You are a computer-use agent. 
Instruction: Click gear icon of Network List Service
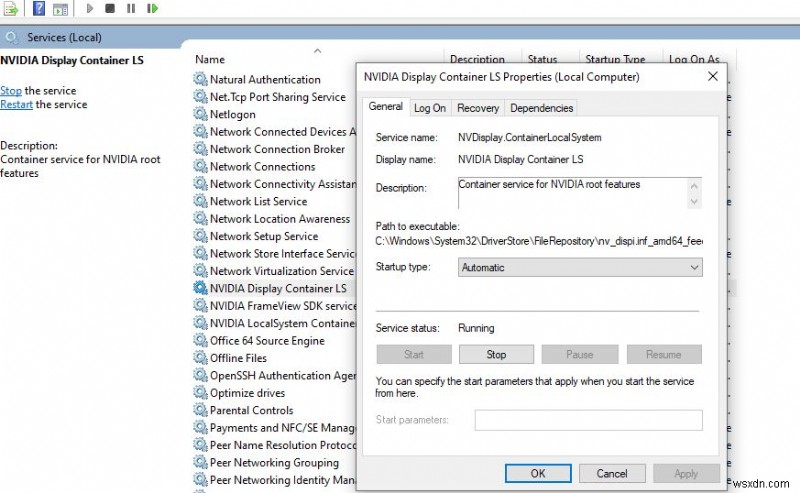coord(200,201)
